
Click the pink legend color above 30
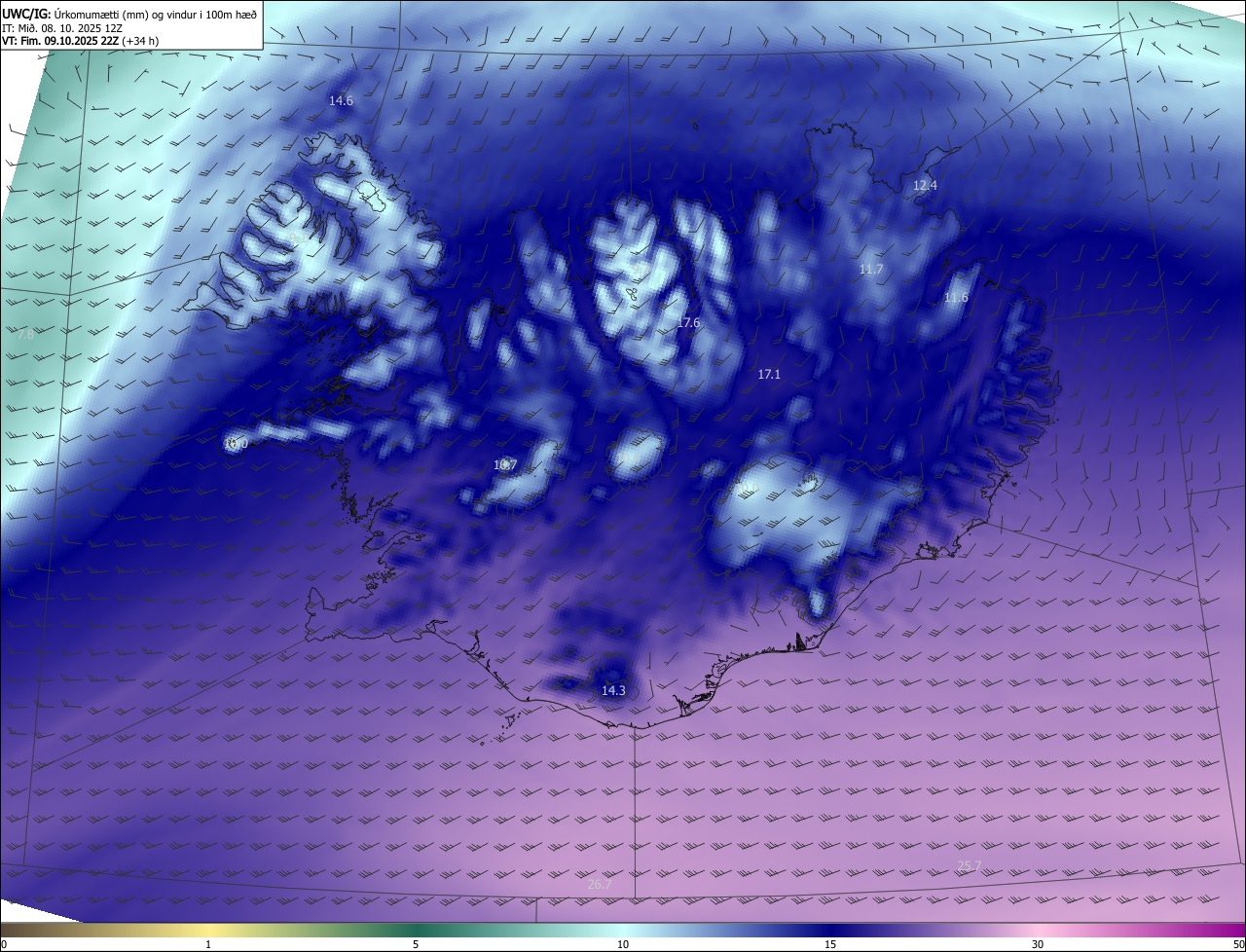(1038, 931)
